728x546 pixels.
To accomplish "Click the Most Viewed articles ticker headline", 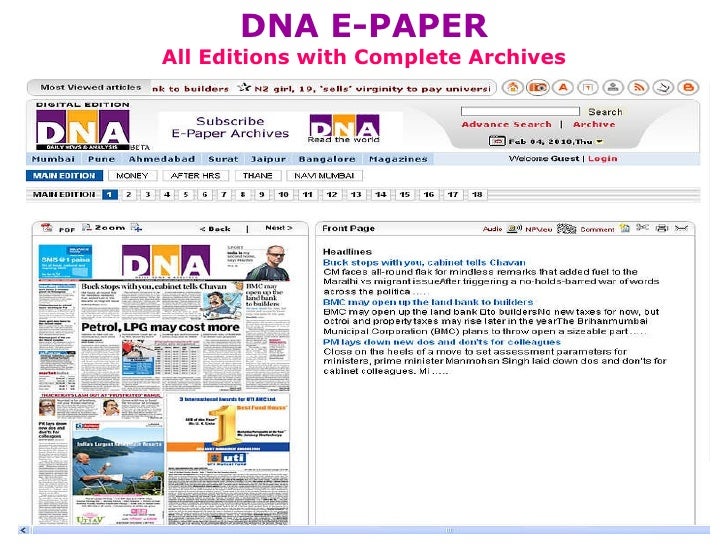I will [x=323, y=88].
